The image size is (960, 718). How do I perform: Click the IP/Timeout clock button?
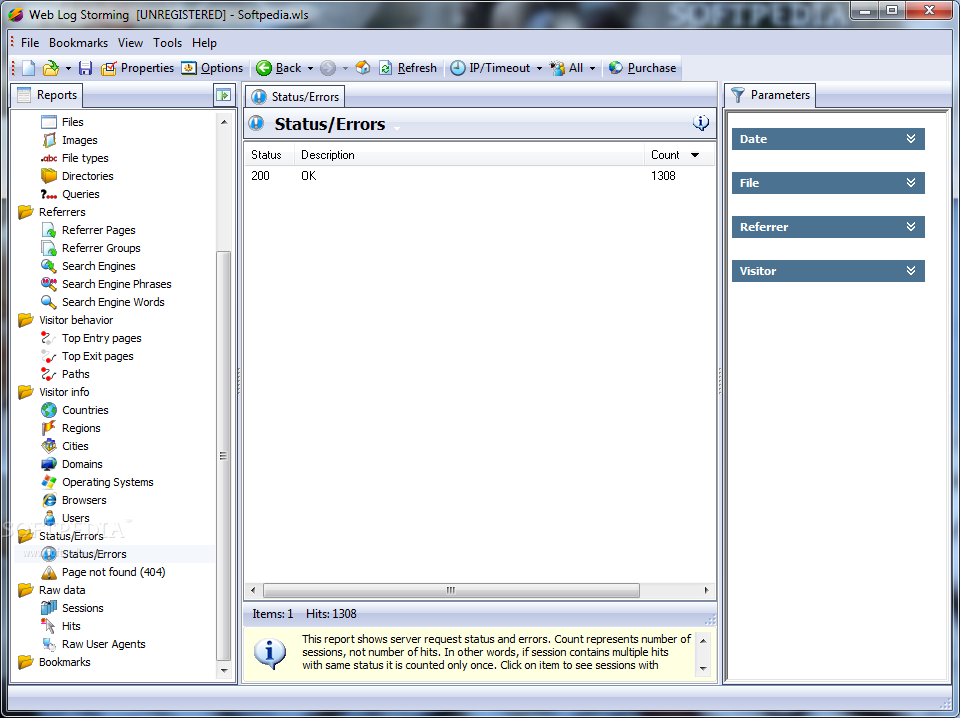[490, 68]
